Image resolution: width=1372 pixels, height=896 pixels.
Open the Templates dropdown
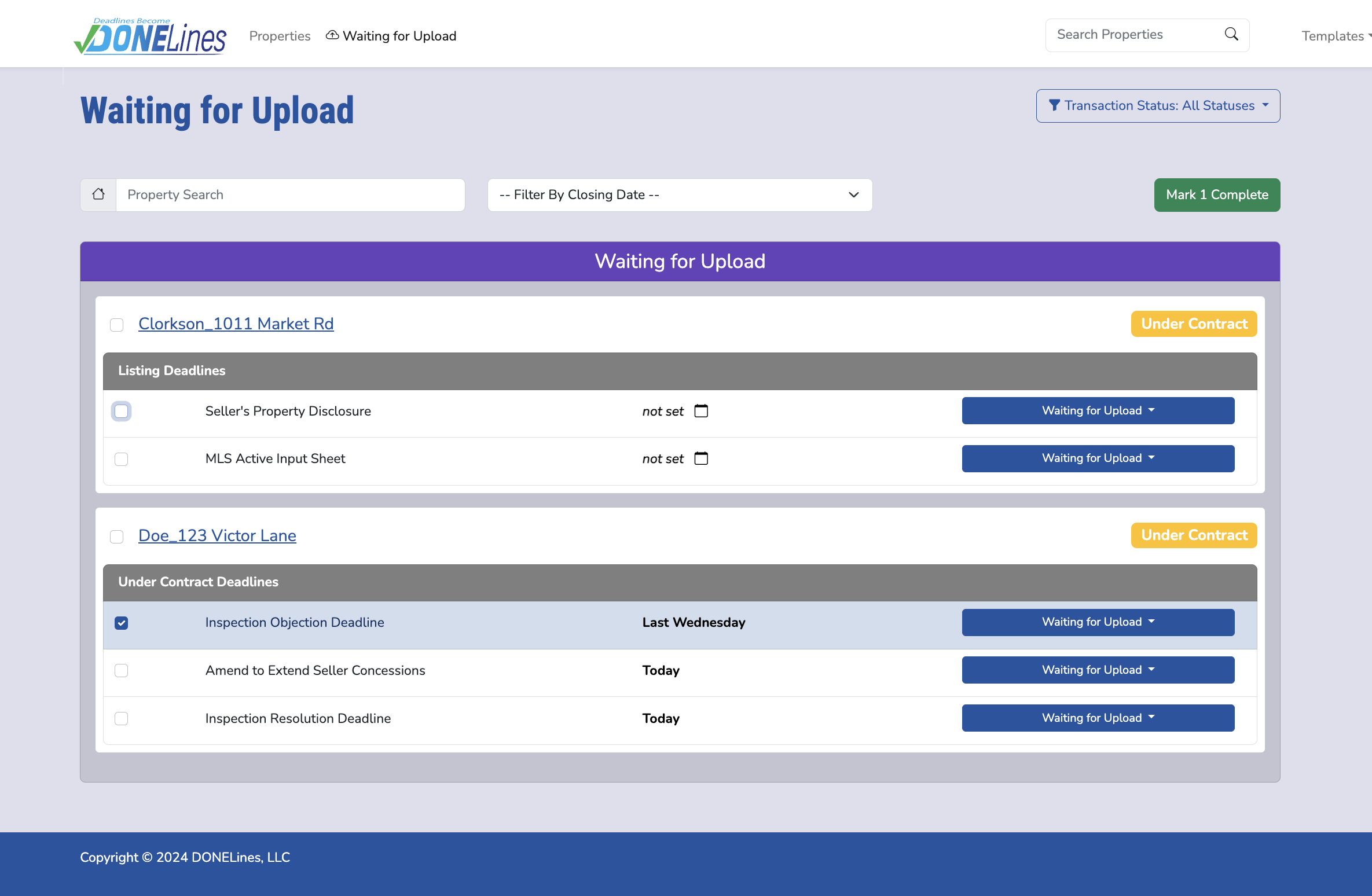click(x=1337, y=36)
